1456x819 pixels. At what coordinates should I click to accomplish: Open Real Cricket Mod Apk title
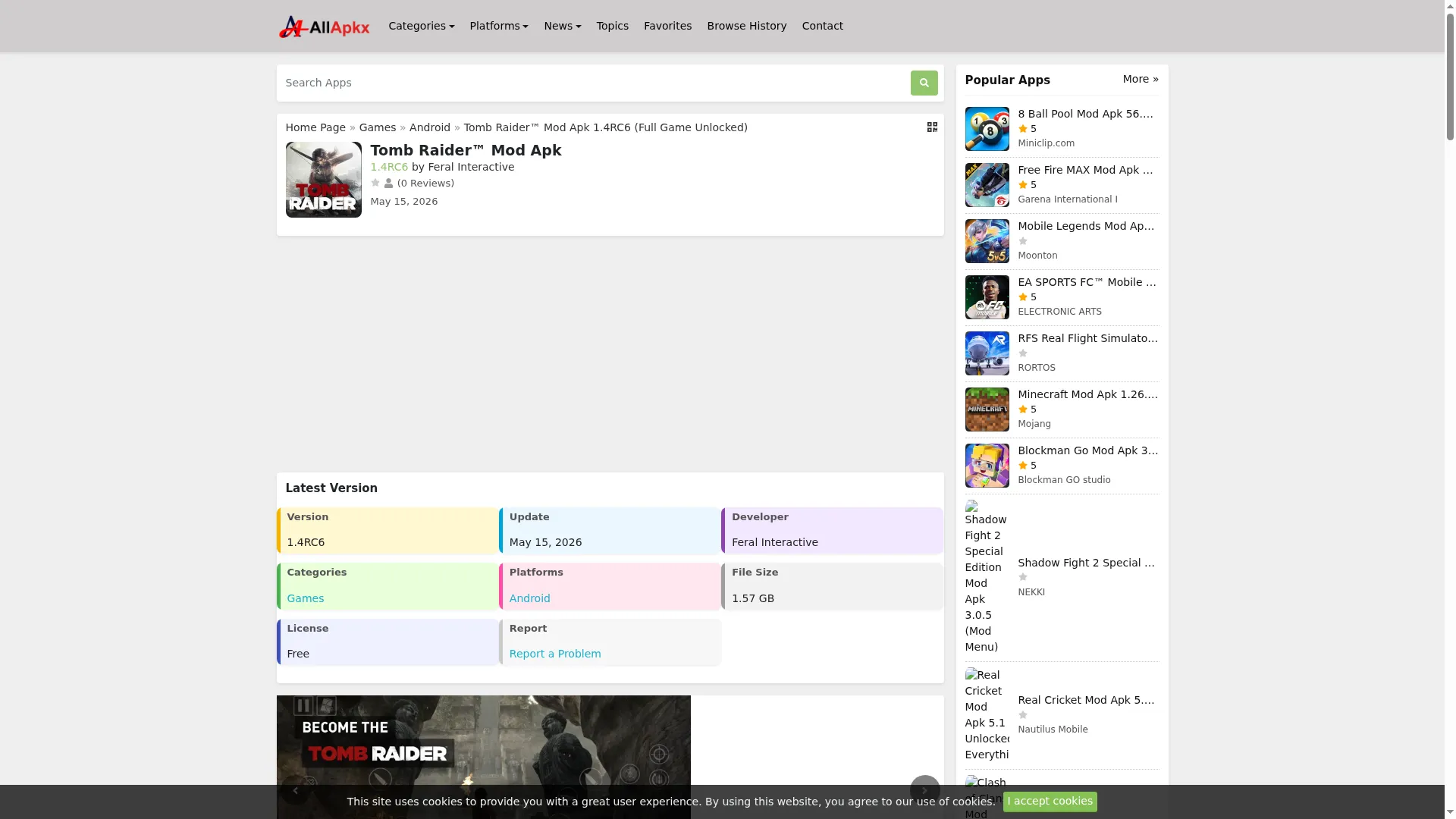pyautogui.click(x=1086, y=700)
